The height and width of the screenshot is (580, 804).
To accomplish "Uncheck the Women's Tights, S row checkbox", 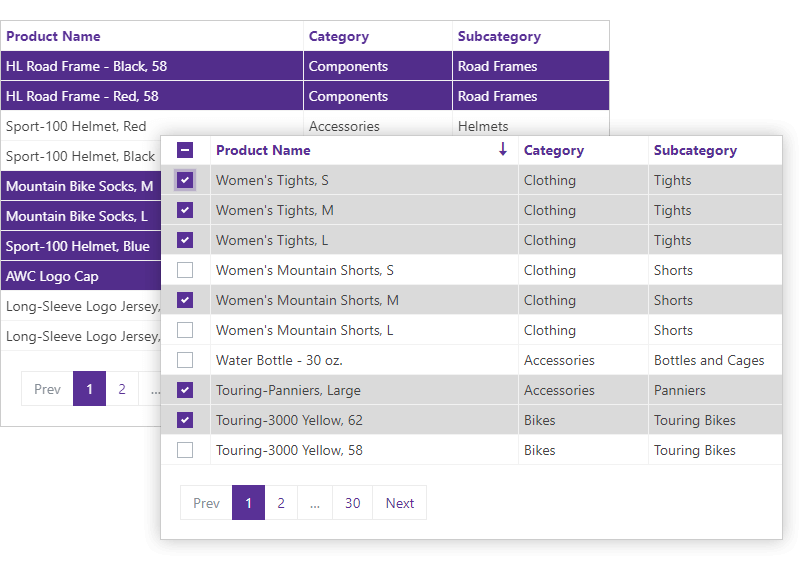I will coord(185,180).
